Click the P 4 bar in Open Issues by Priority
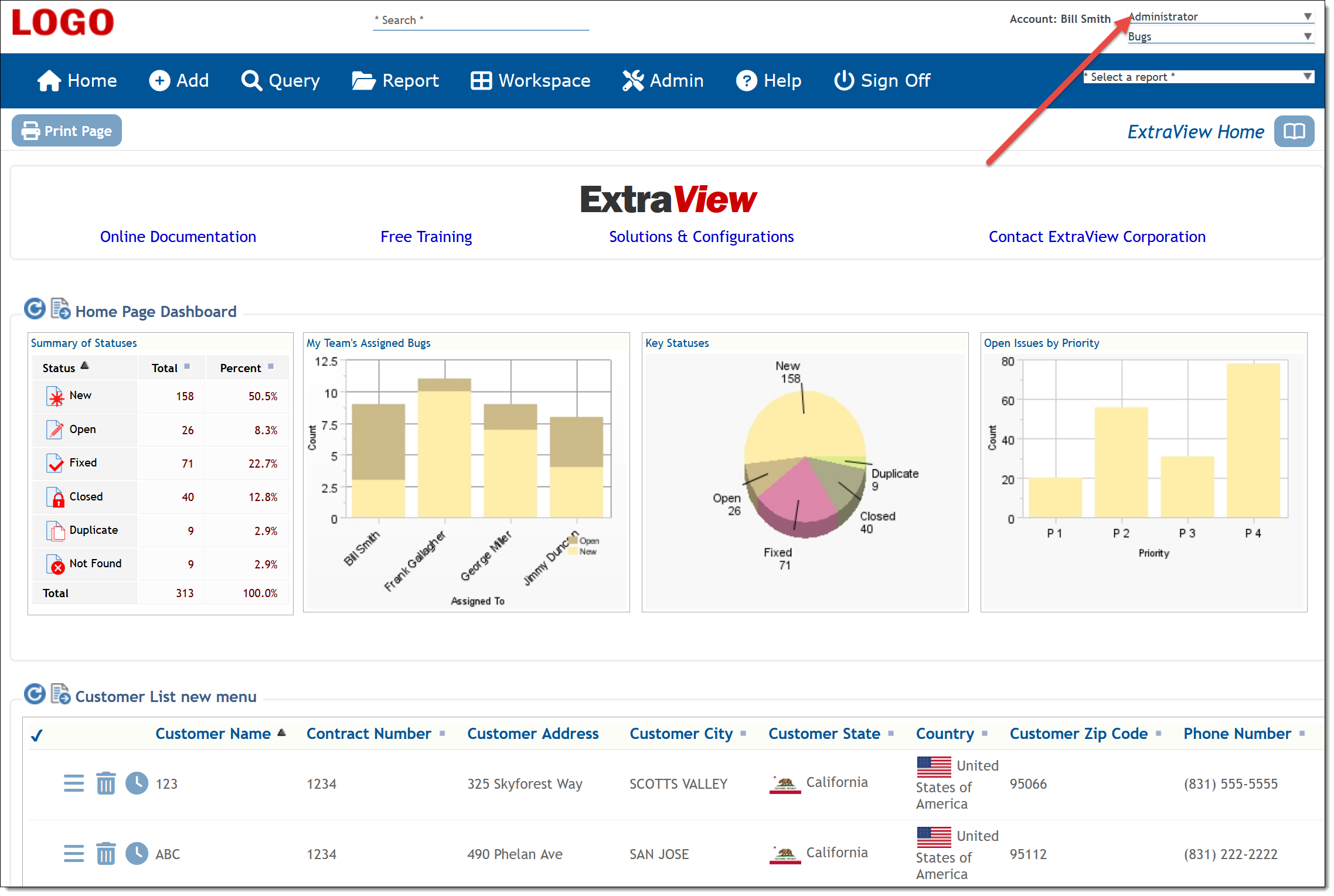 1253,440
